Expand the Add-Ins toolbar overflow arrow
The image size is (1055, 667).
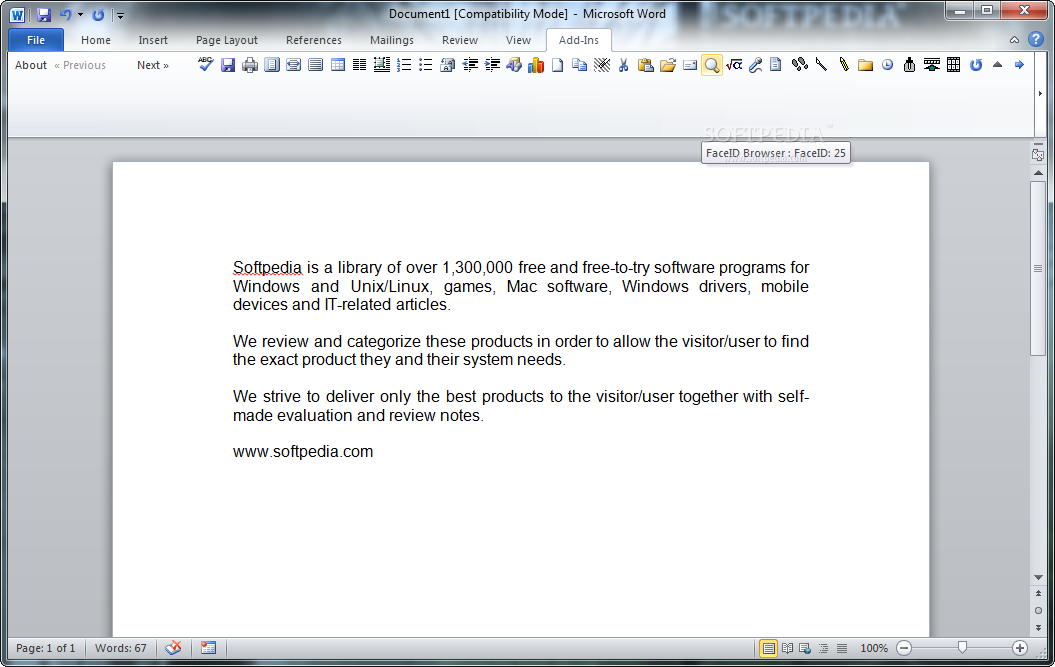tap(1040, 94)
